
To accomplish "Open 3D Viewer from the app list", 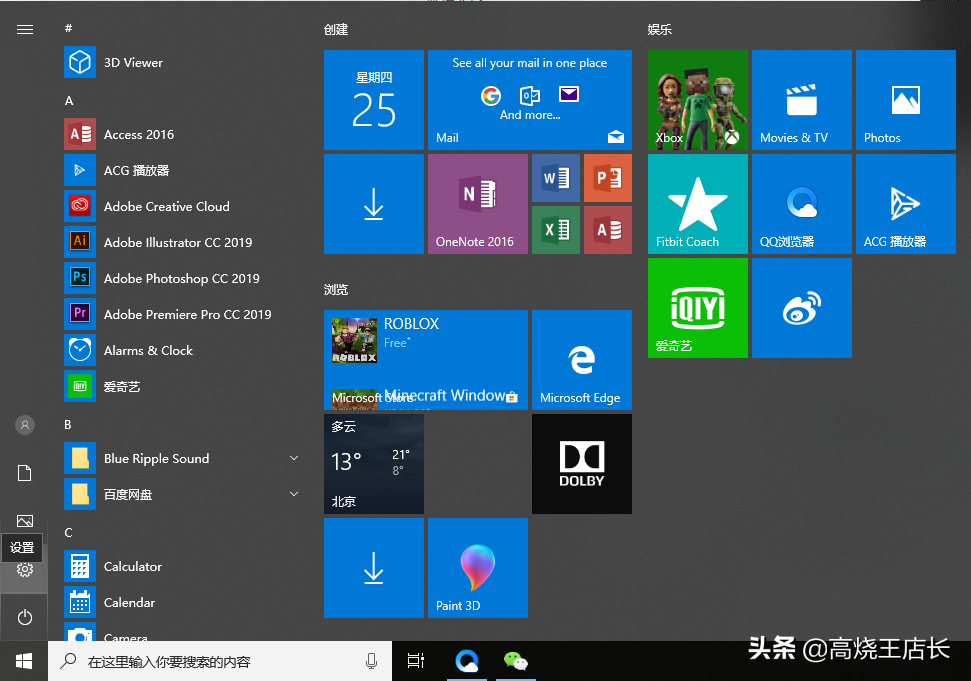I will (x=180, y=63).
